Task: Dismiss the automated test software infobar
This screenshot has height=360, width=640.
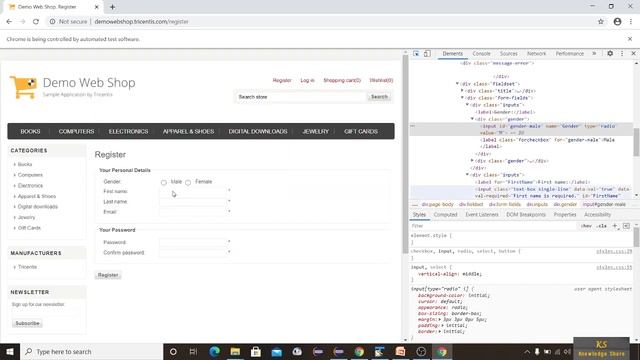Action: [630, 39]
